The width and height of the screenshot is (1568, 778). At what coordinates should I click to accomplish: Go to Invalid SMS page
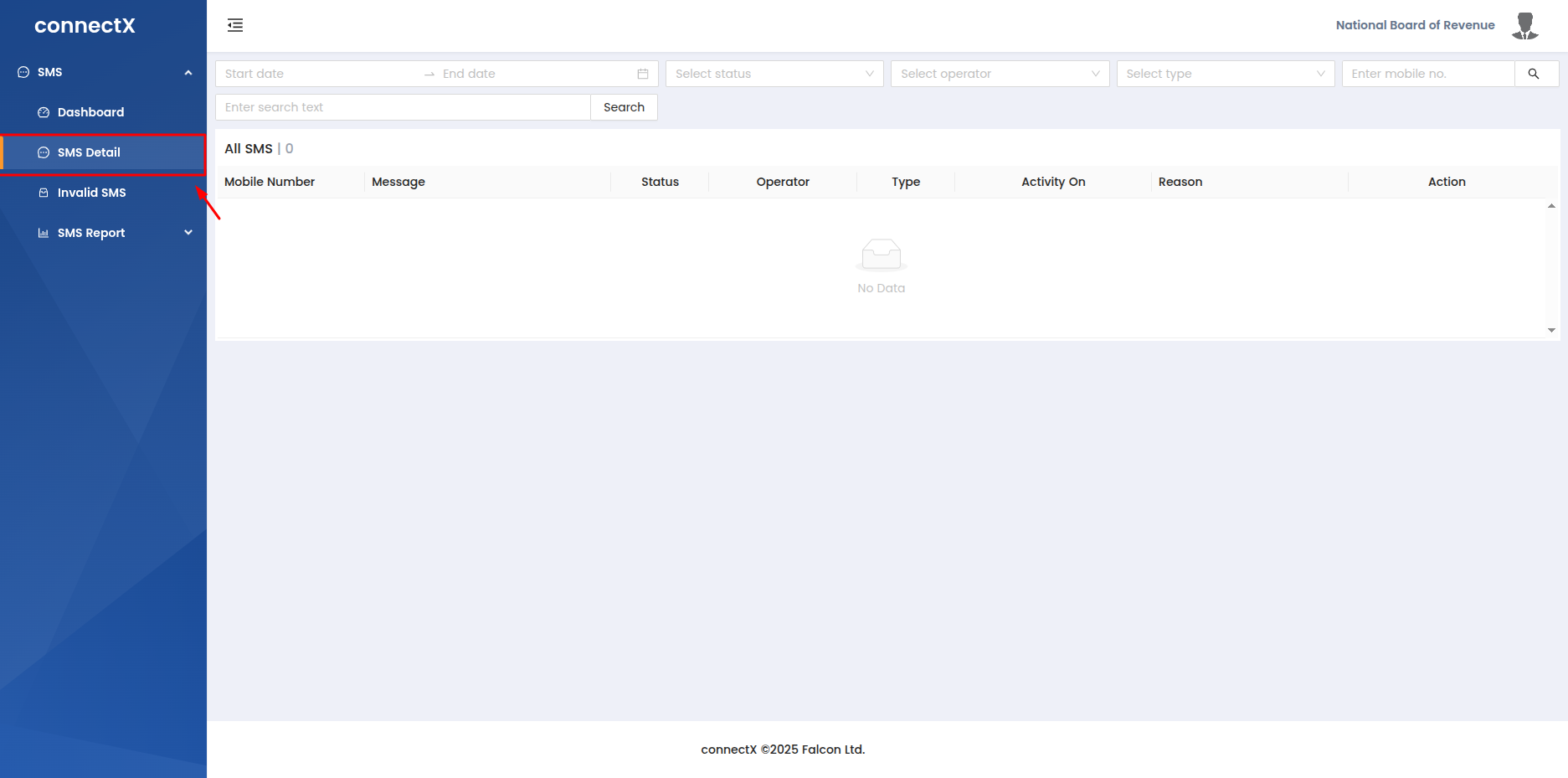click(91, 193)
